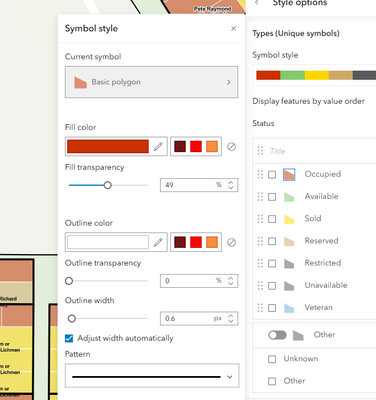Grab drag handle for Restricted row
Viewport: 376px width, 400px height.
pos(260,263)
